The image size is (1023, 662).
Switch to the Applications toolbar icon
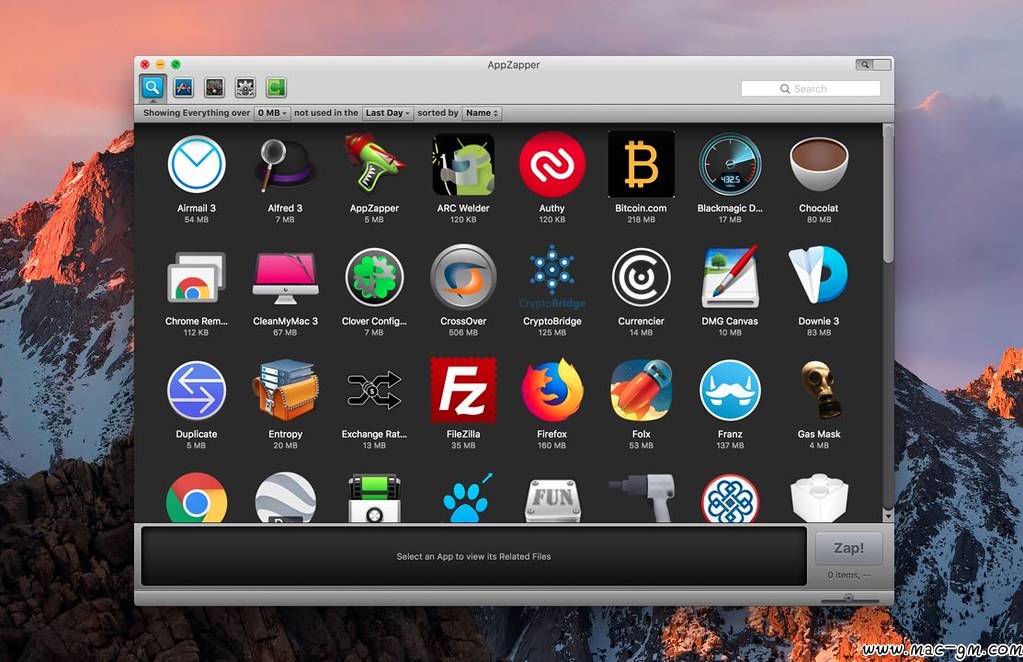point(183,87)
